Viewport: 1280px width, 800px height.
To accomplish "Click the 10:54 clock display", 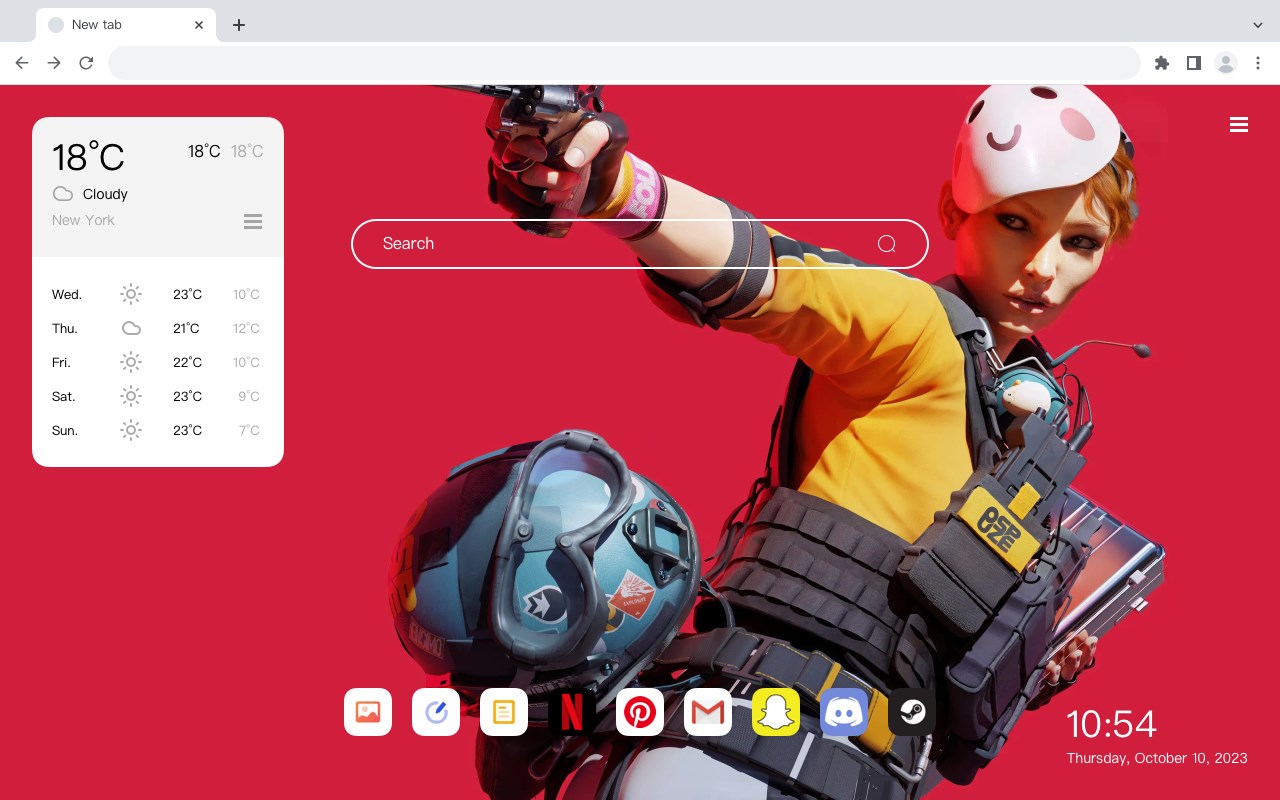I will (x=1111, y=724).
